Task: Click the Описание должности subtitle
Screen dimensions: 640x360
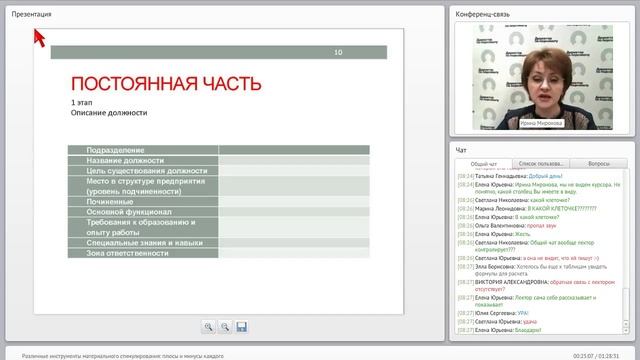Action: pyautogui.click(x=109, y=113)
